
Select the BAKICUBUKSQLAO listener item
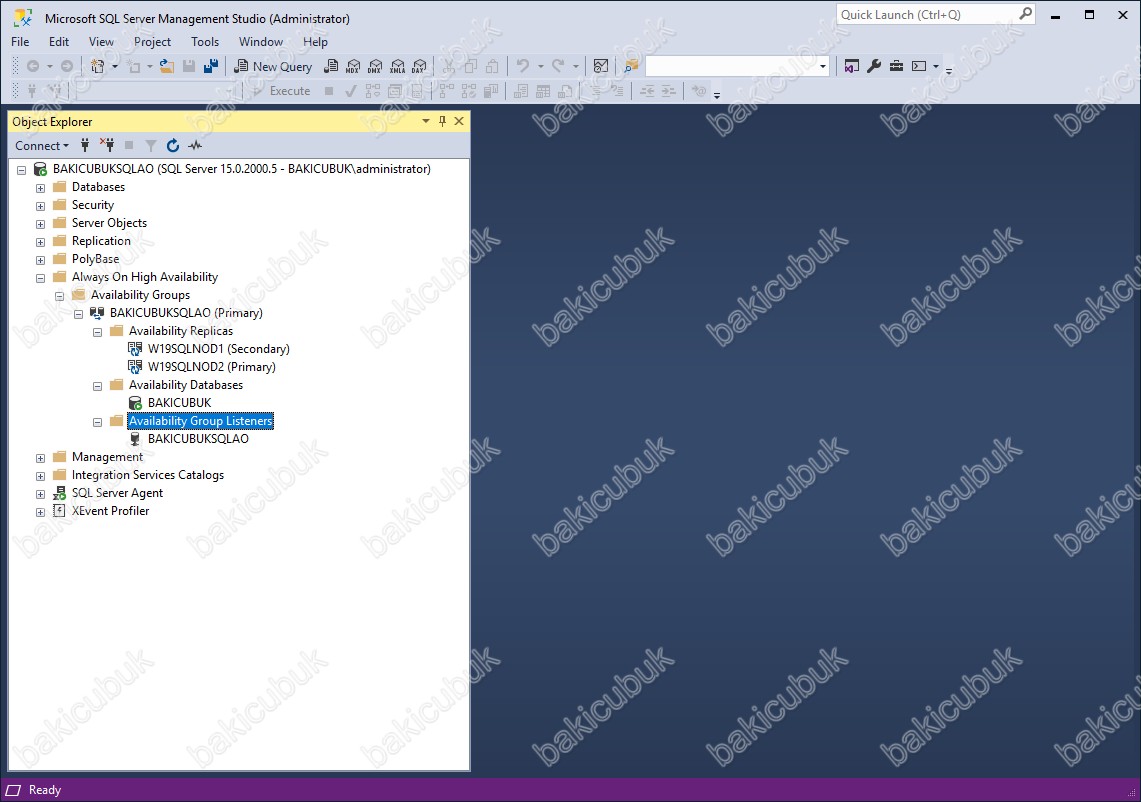pyautogui.click(x=198, y=439)
